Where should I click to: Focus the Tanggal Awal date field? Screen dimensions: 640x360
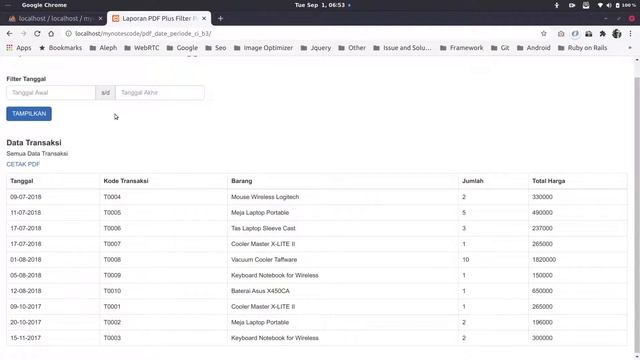coord(51,93)
